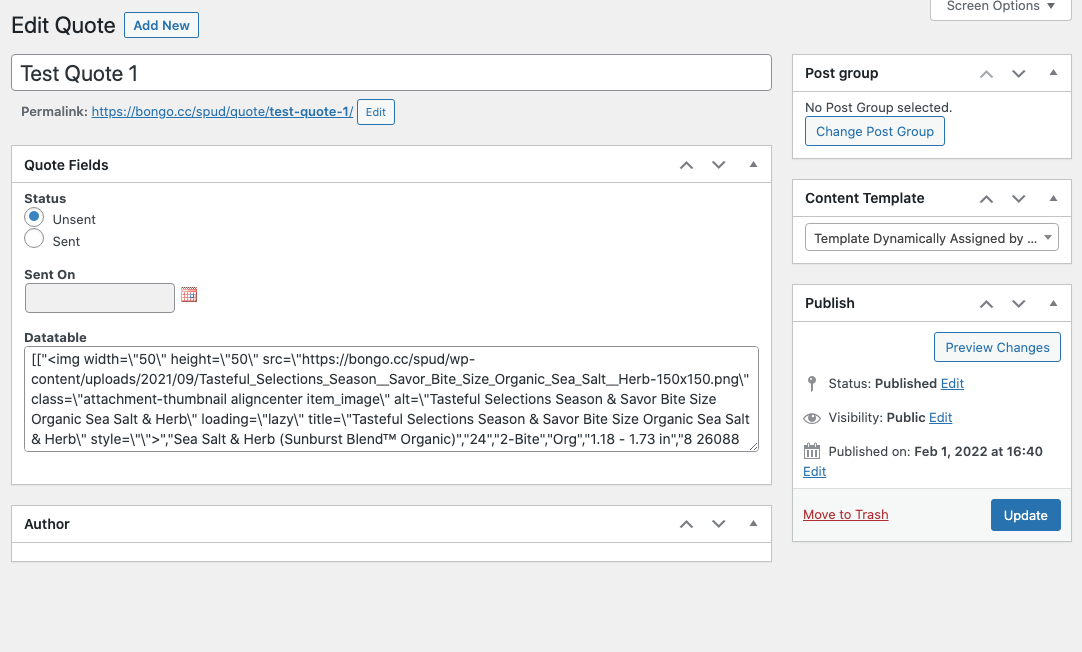
Task: Click the visibility eye icon
Action: tap(812, 418)
